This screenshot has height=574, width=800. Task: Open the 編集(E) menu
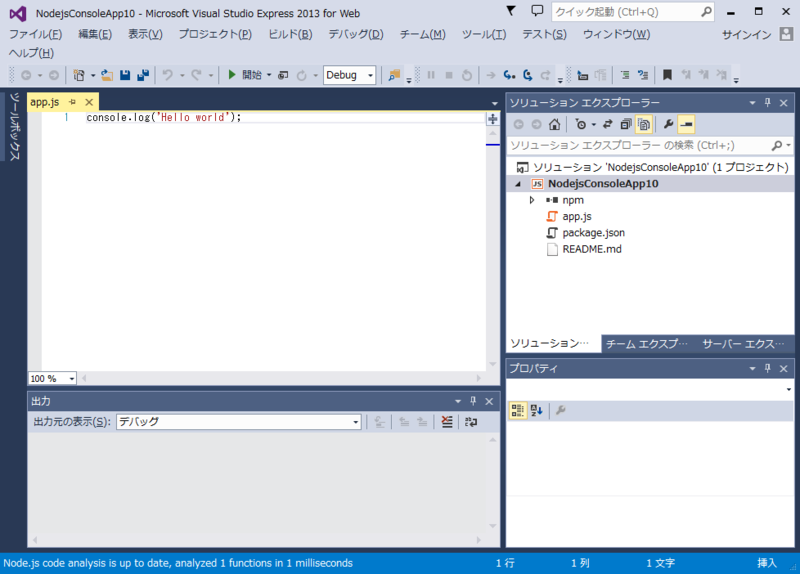[95, 34]
